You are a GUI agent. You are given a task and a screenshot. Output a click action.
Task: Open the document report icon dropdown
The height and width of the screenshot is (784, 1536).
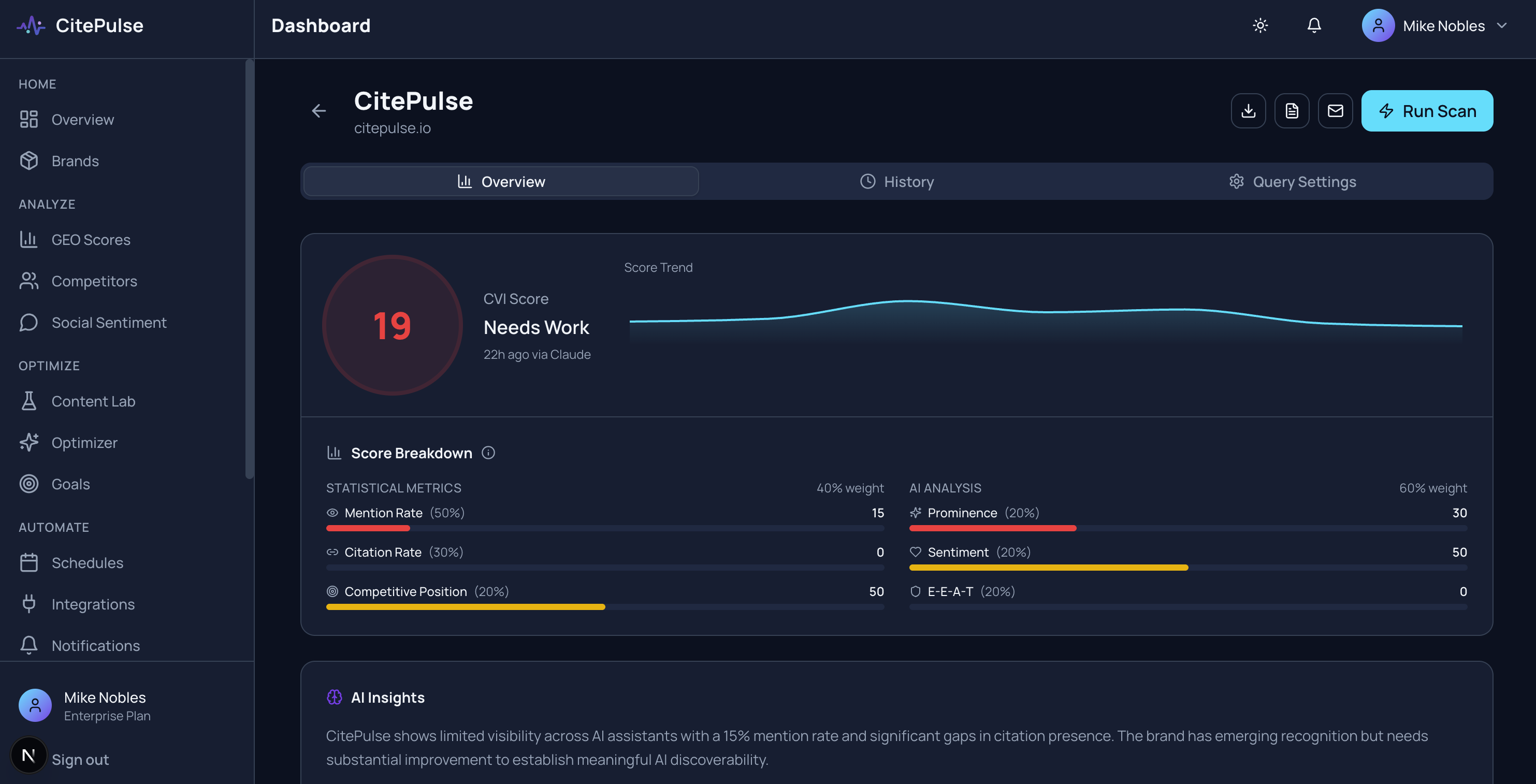point(1292,110)
